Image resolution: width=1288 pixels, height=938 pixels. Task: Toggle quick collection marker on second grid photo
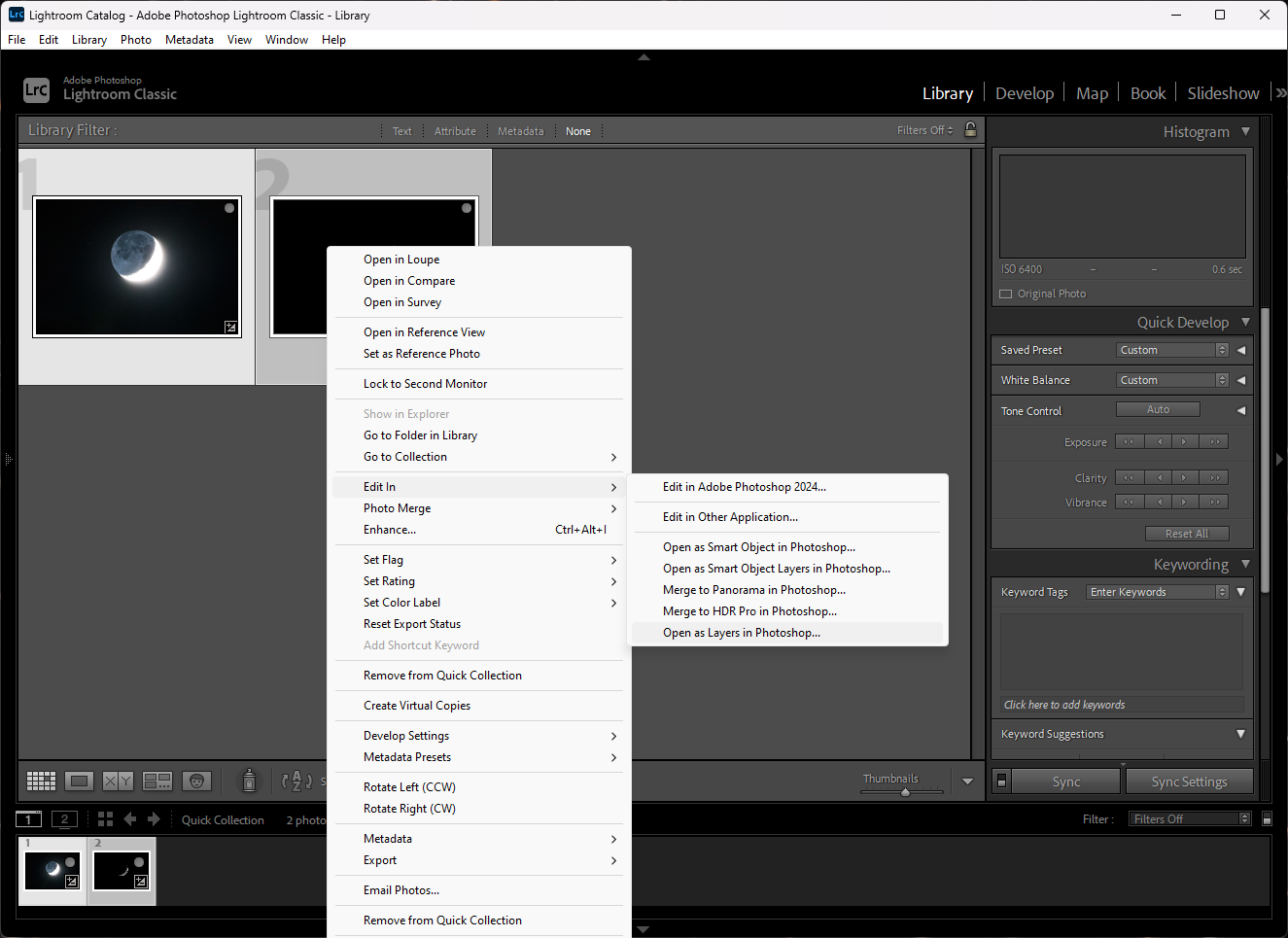pyautogui.click(x=467, y=208)
